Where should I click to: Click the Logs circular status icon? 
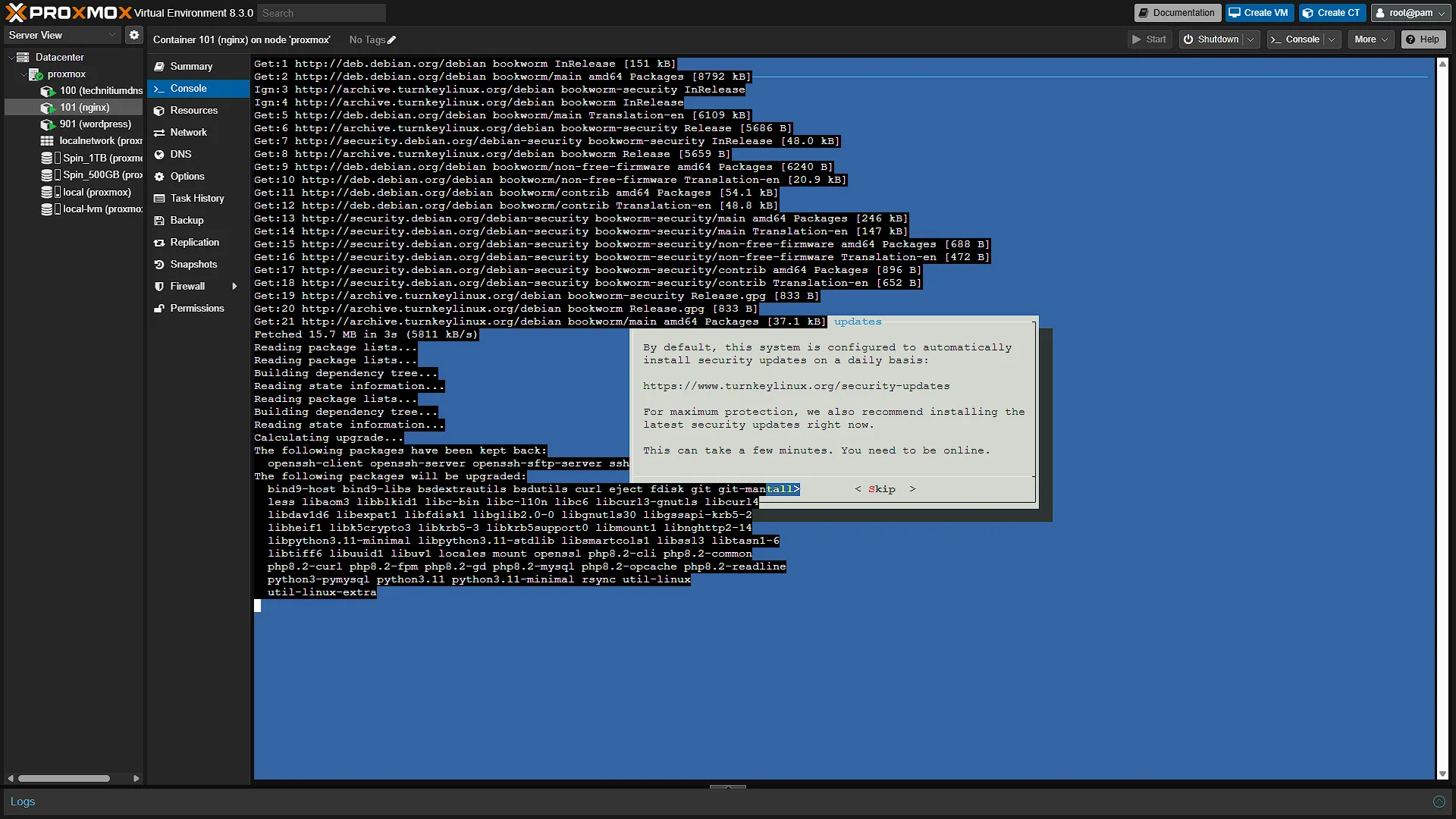1439,802
